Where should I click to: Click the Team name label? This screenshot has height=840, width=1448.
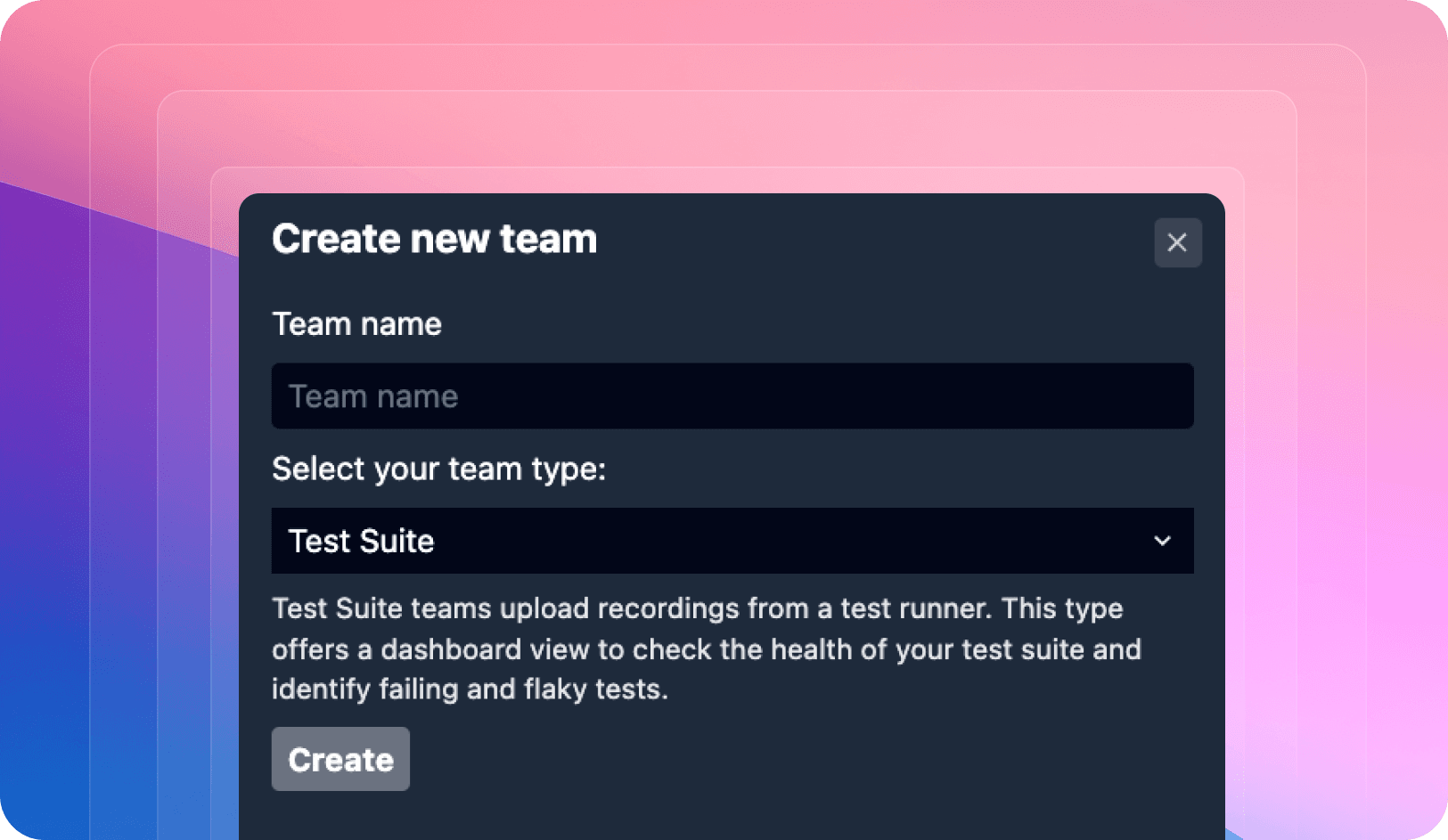[x=356, y=323]
